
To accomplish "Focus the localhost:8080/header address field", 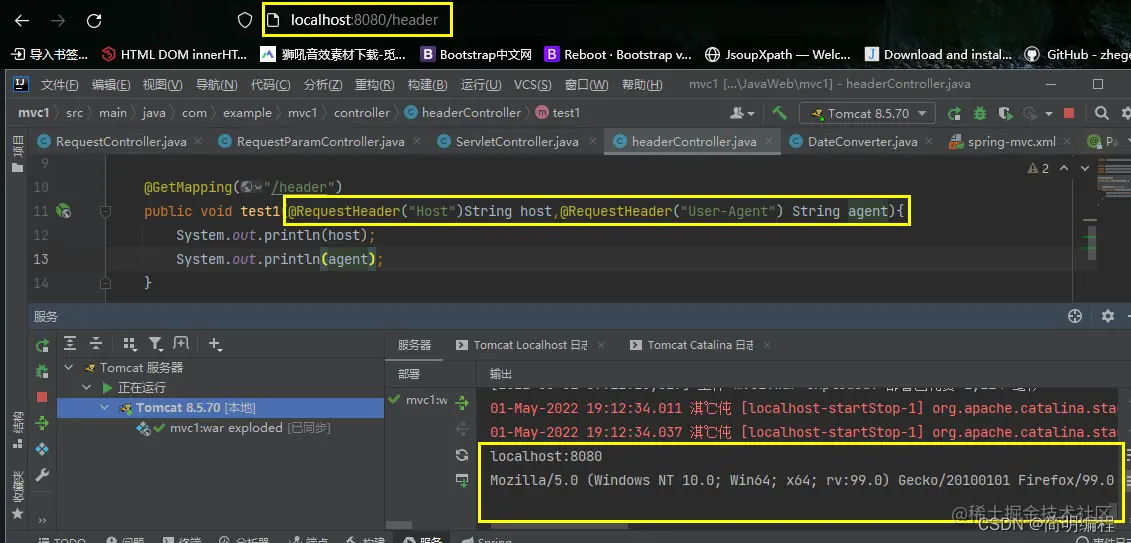I will (358, 20).
